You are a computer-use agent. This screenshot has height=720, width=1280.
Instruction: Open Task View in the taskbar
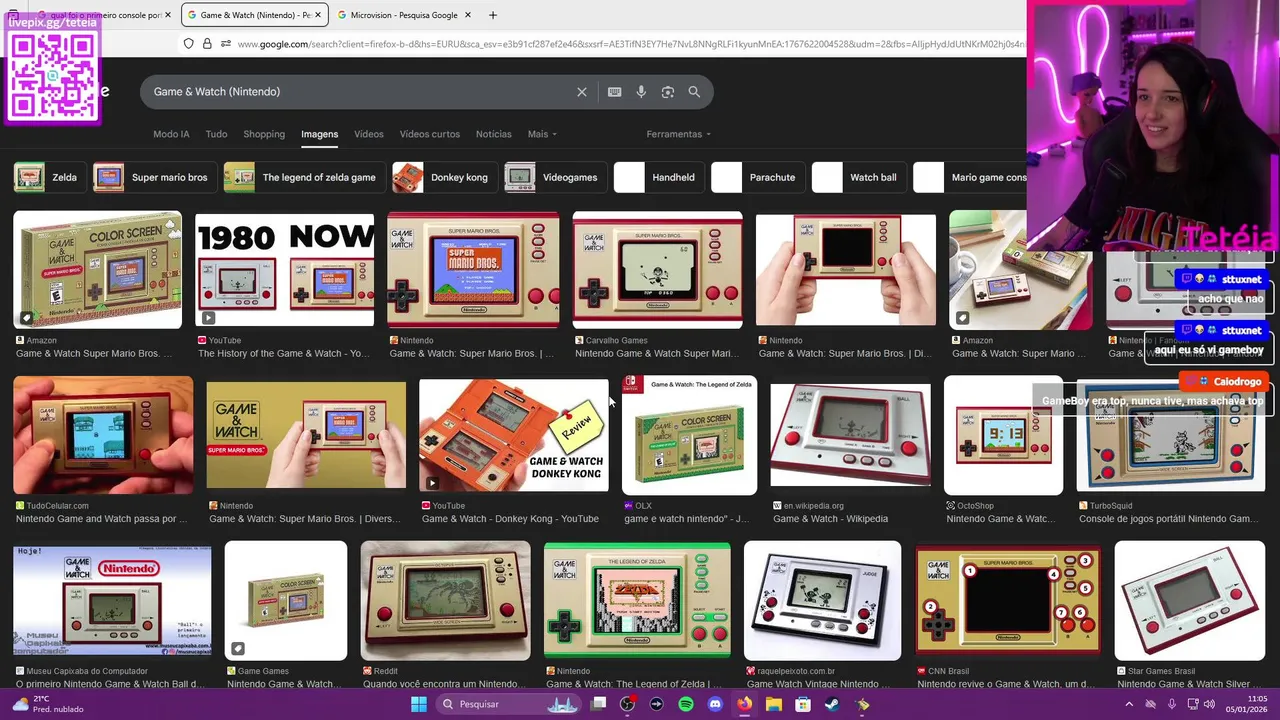[x=598, y=704]
